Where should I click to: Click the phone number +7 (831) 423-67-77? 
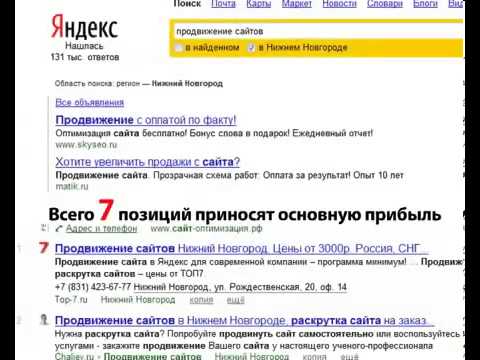(93, 287)
